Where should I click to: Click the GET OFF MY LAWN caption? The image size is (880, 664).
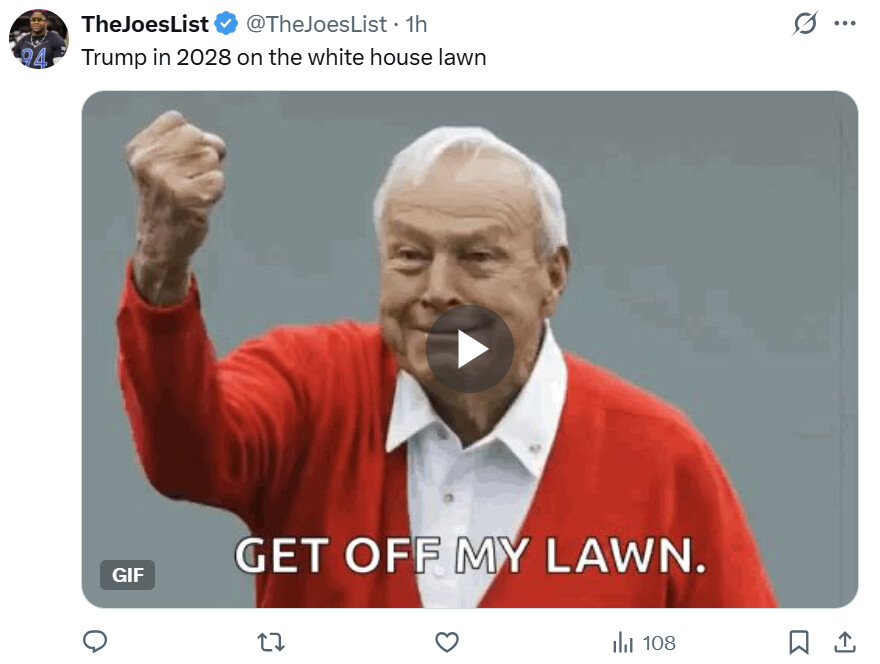coord(470,555)
